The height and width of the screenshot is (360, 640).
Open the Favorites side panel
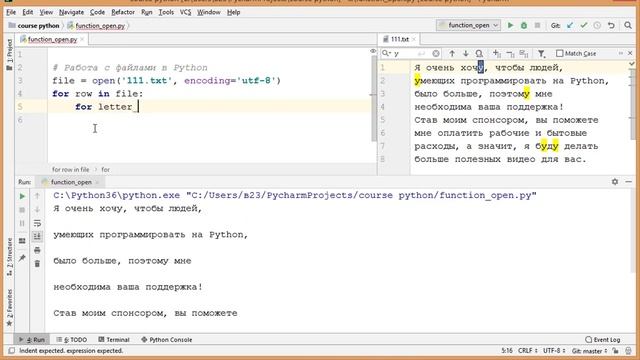[9, 308]
